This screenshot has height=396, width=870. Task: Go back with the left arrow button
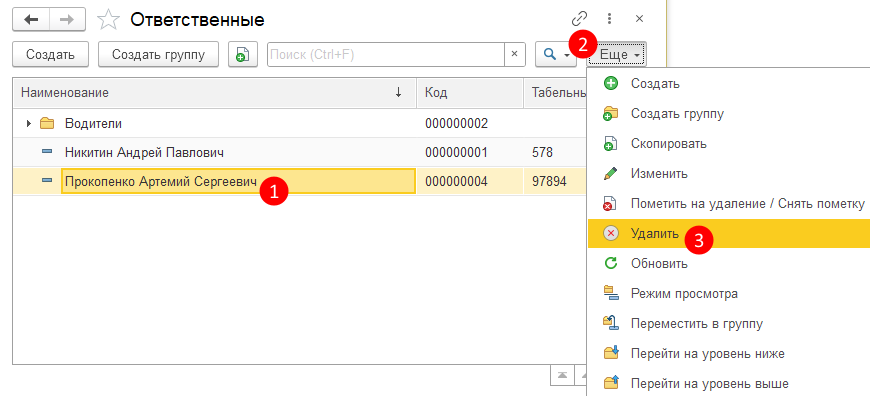(x=31, y=20)
